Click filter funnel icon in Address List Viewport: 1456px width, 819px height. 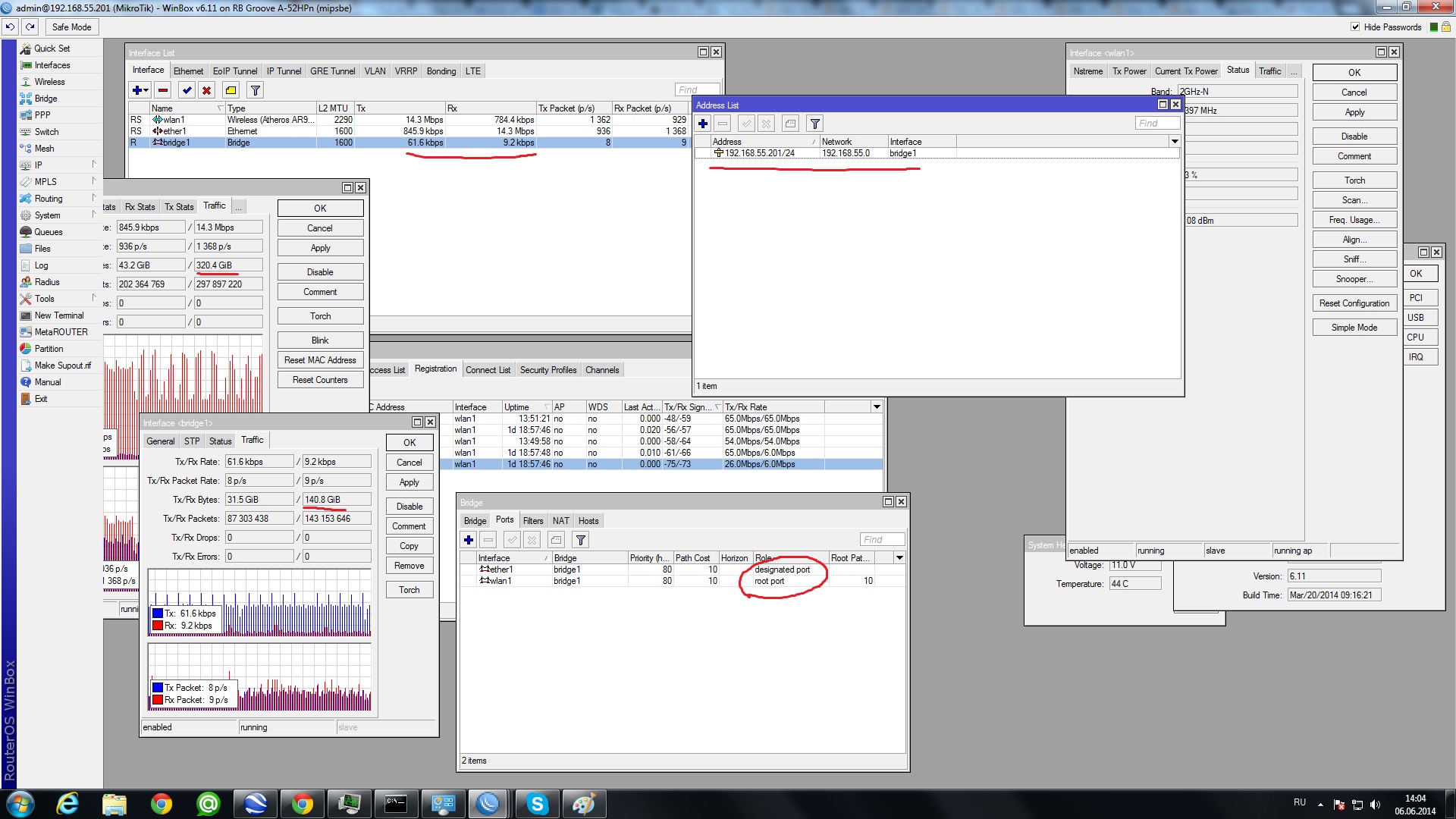click(x=815, y=124)
